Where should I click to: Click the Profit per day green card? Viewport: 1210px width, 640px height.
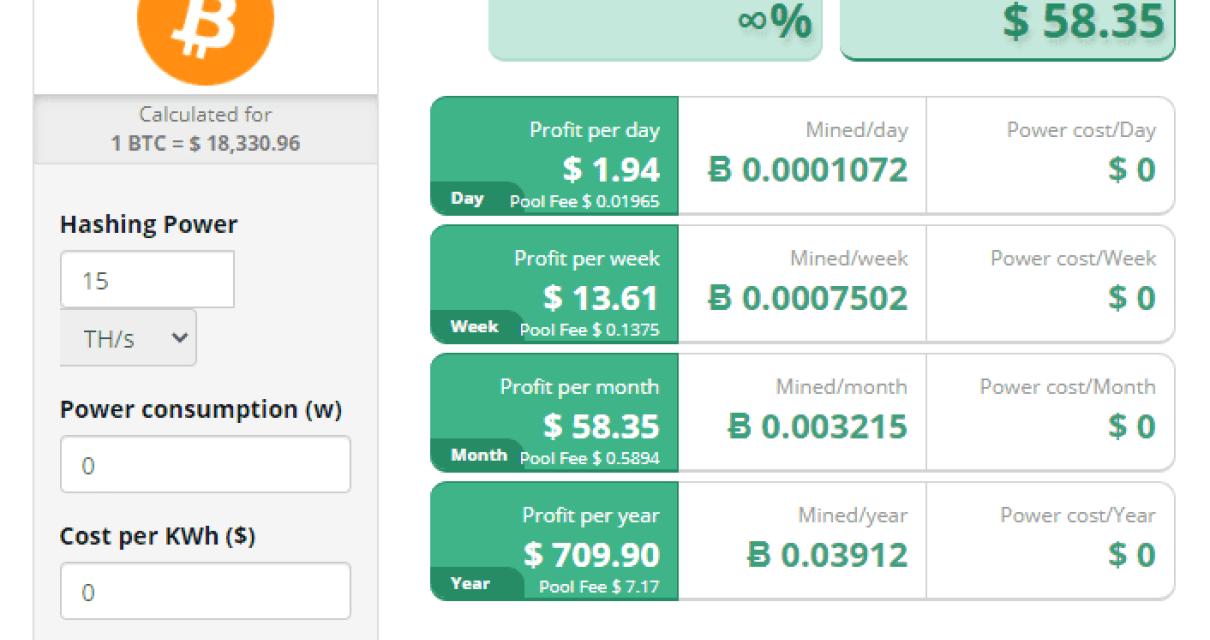click(x=554, y=155)
